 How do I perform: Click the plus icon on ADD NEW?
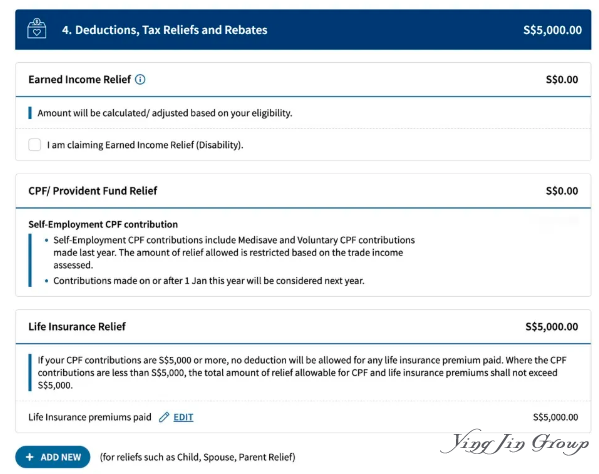(30, 457)
